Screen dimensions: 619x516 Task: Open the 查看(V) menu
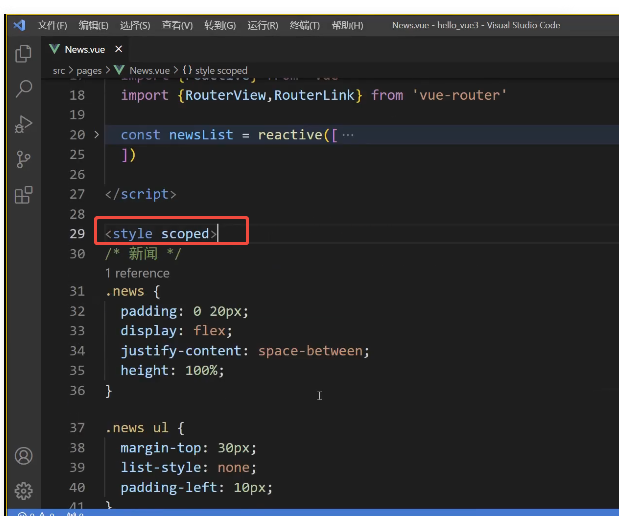click(x=177, y=26)
